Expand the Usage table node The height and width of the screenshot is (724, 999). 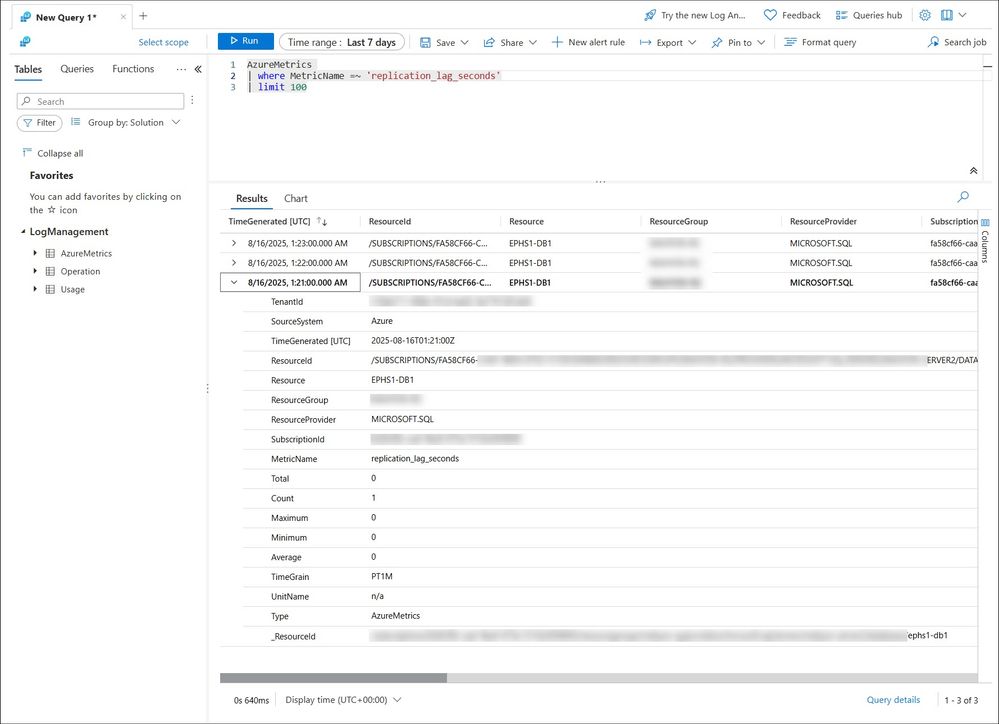point(35,289)
